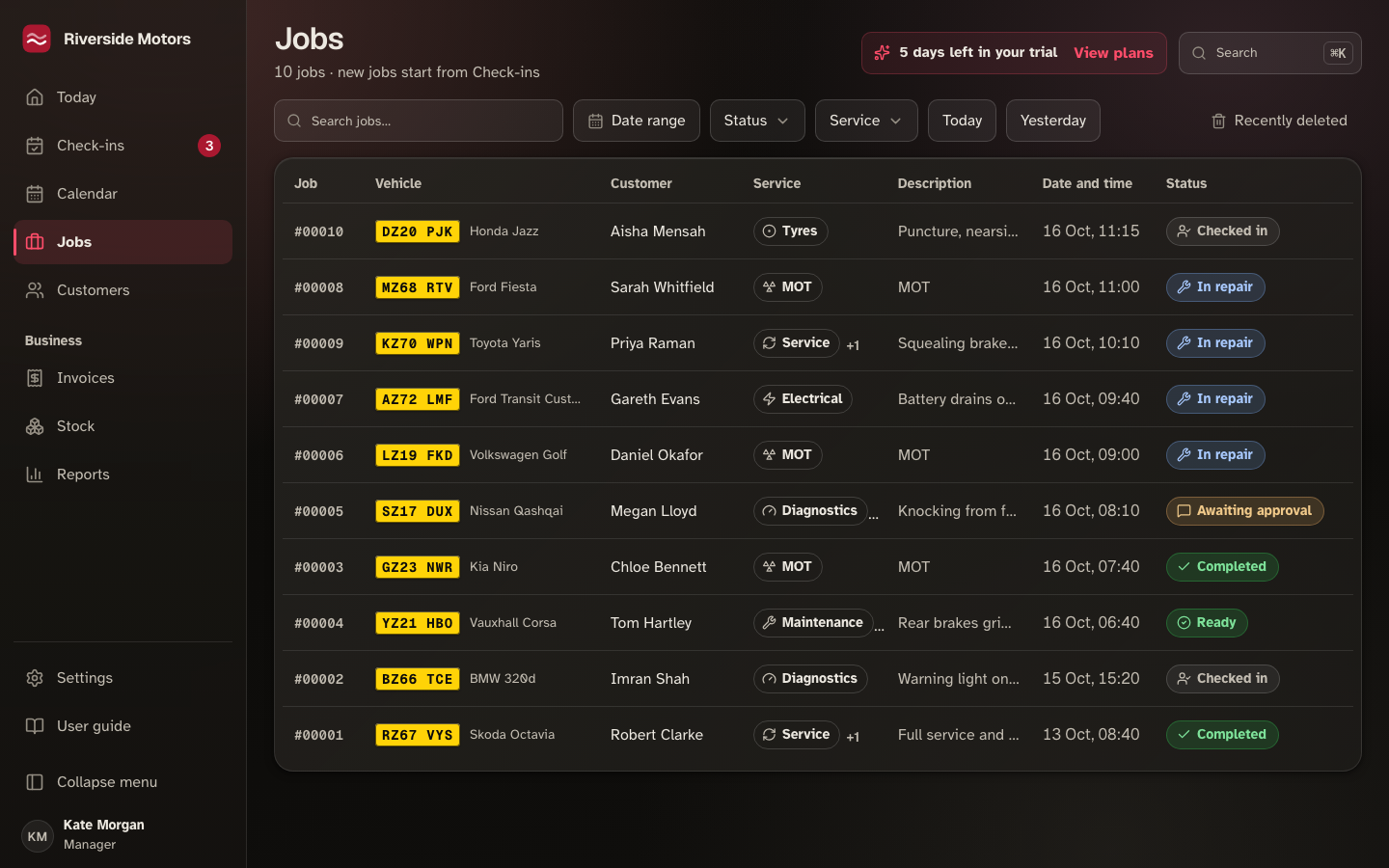Image resolution: width=1389 pixels, height=868 pixels.
Task: Click Checked in status for Imran Shah
Action: tap(1222, 679)
